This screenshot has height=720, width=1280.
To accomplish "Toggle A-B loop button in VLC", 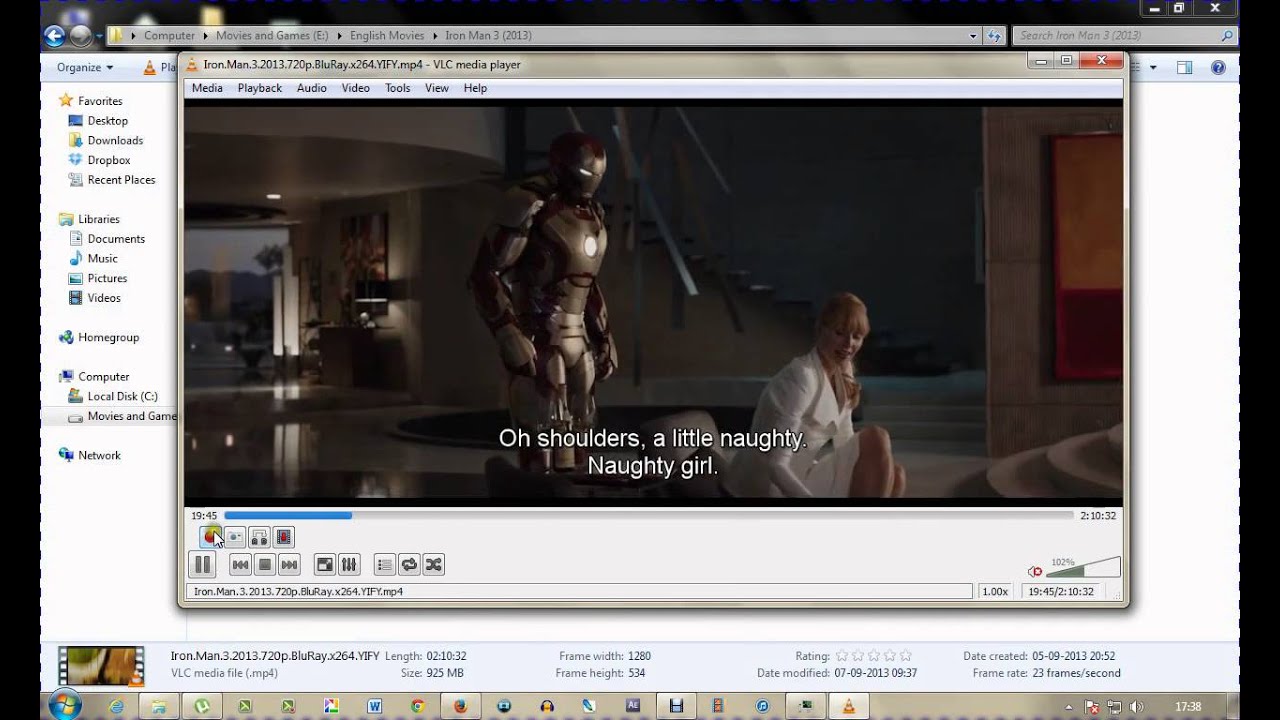I will (x=259, y=537).
